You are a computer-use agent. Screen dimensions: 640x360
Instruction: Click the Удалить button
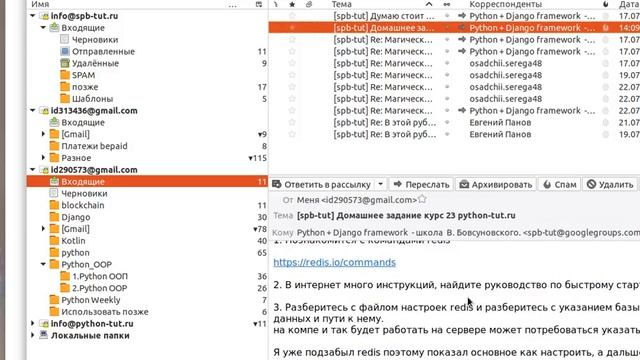coord(610,184)
